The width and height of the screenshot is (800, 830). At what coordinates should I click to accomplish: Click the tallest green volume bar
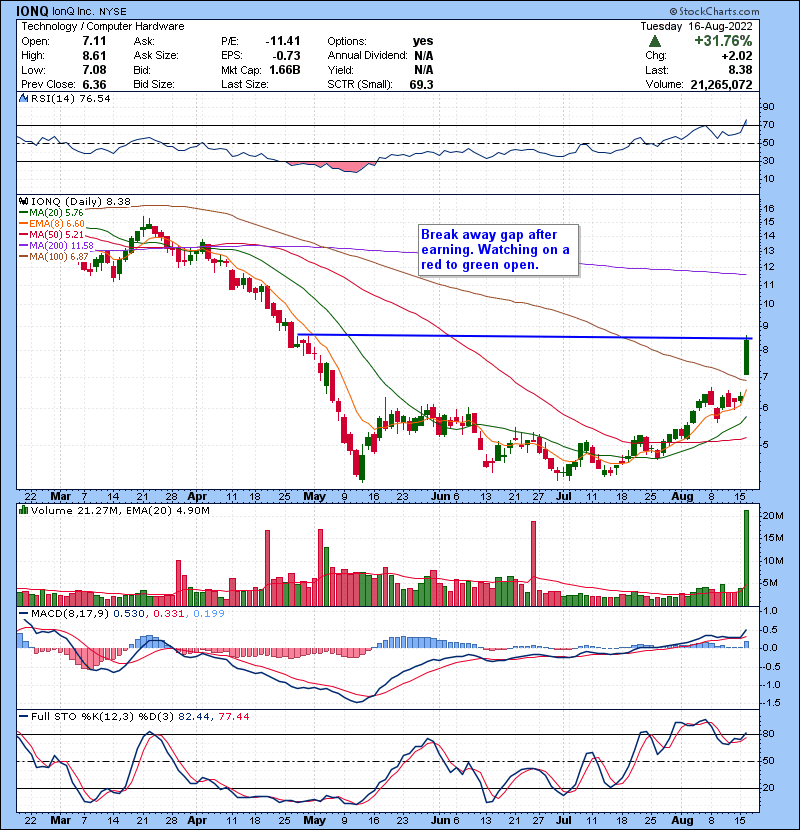pos(747,558)
